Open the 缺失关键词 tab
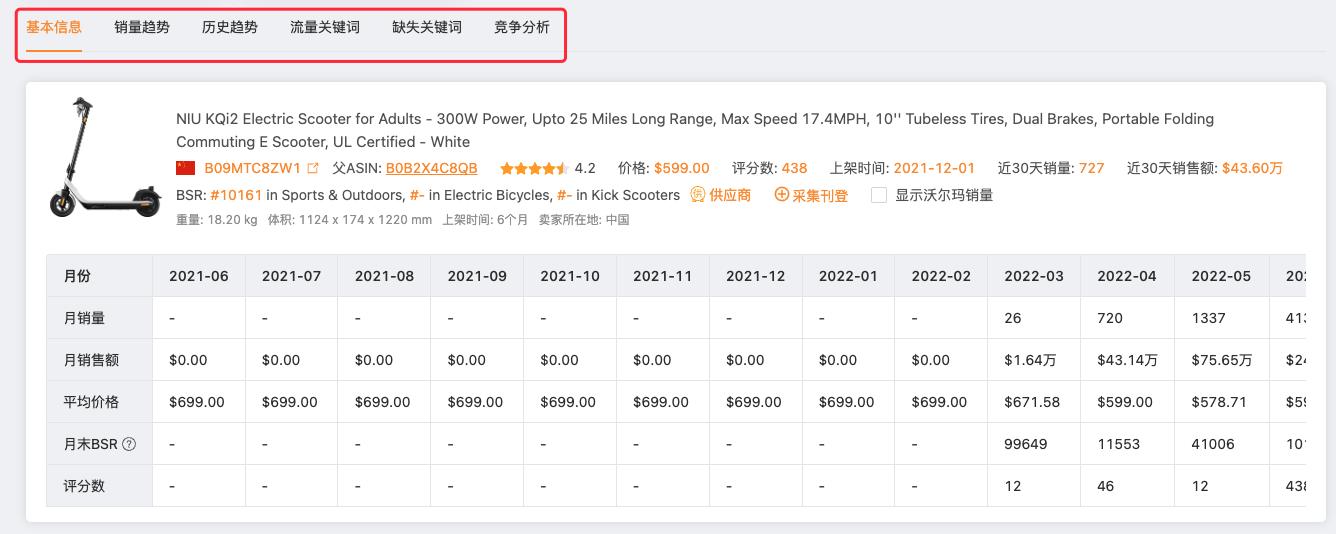Image resolution: width=1336 pixels, height=534 pixels. point(427,27)
